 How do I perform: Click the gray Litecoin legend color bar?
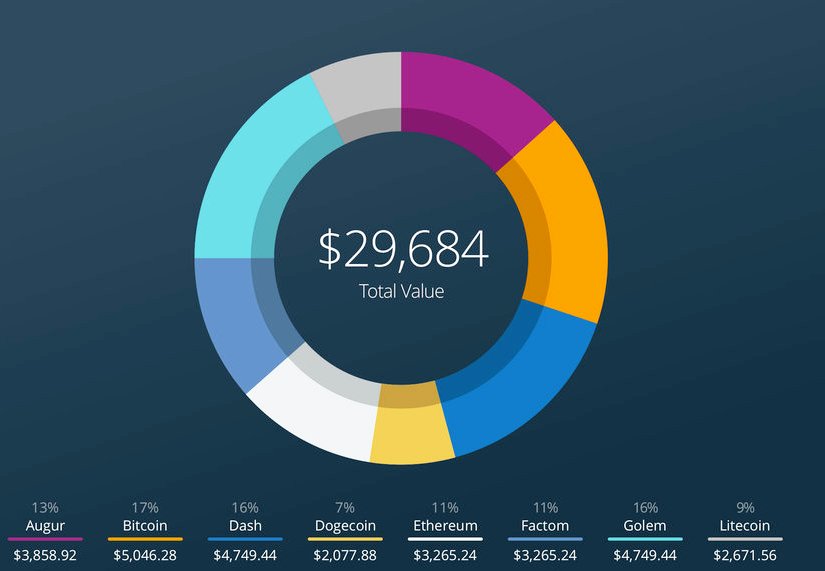click(745, 539)
